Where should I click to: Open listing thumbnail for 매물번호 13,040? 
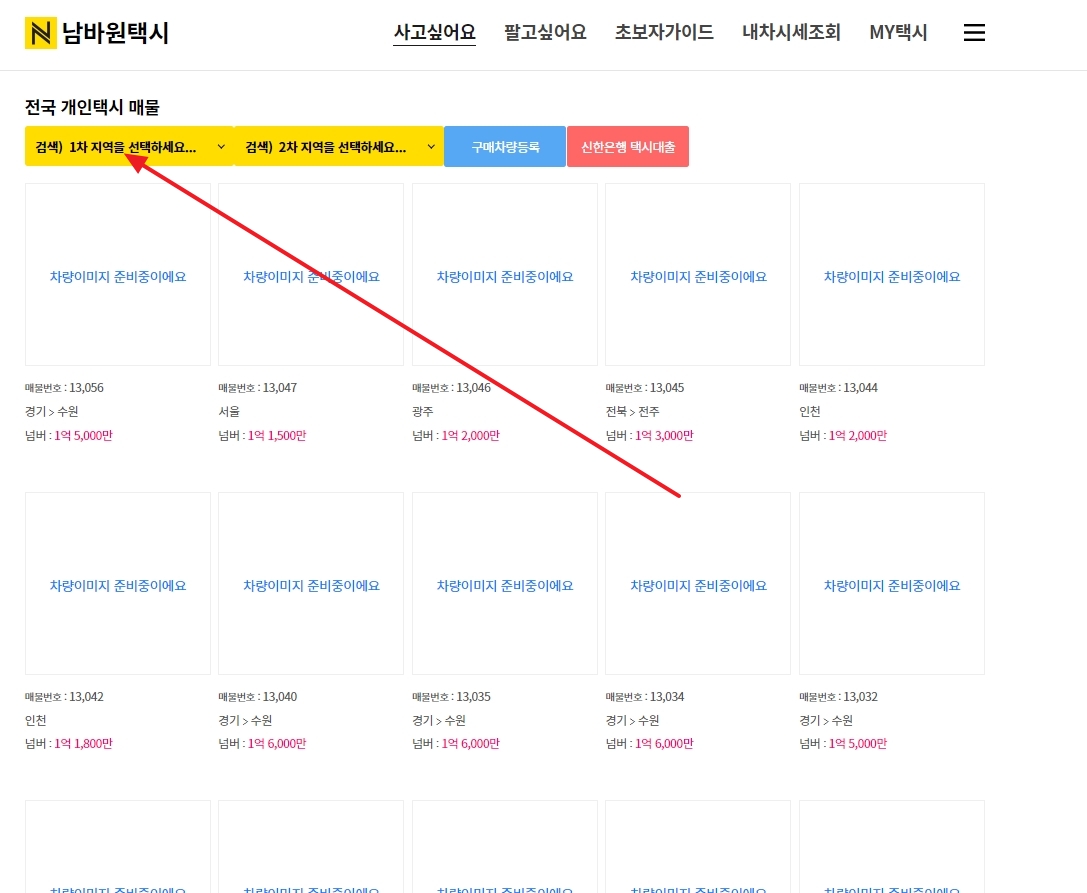pos(311,583)
